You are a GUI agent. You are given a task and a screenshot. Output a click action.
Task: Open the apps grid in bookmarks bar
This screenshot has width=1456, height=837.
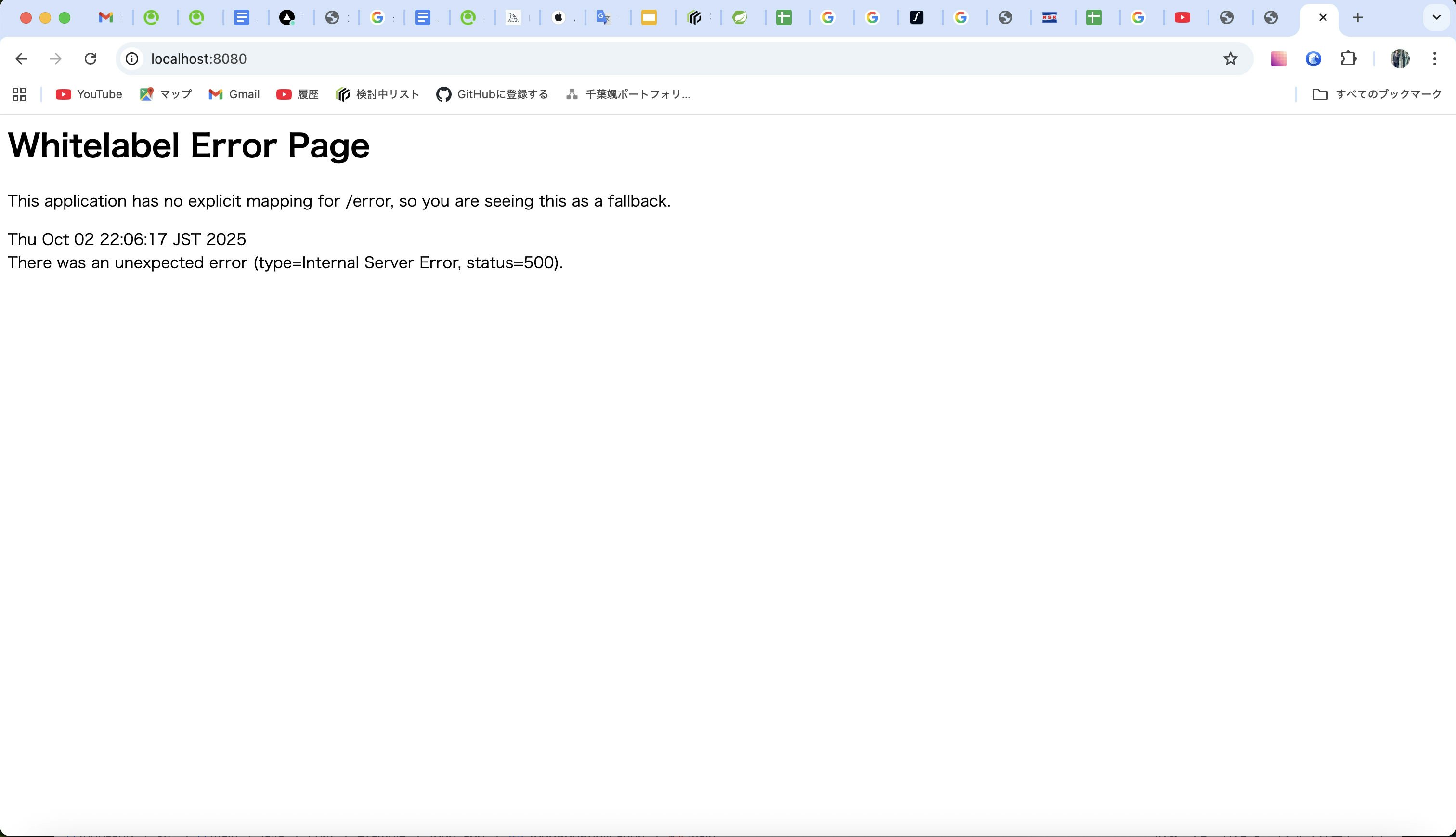pos(19,94)
